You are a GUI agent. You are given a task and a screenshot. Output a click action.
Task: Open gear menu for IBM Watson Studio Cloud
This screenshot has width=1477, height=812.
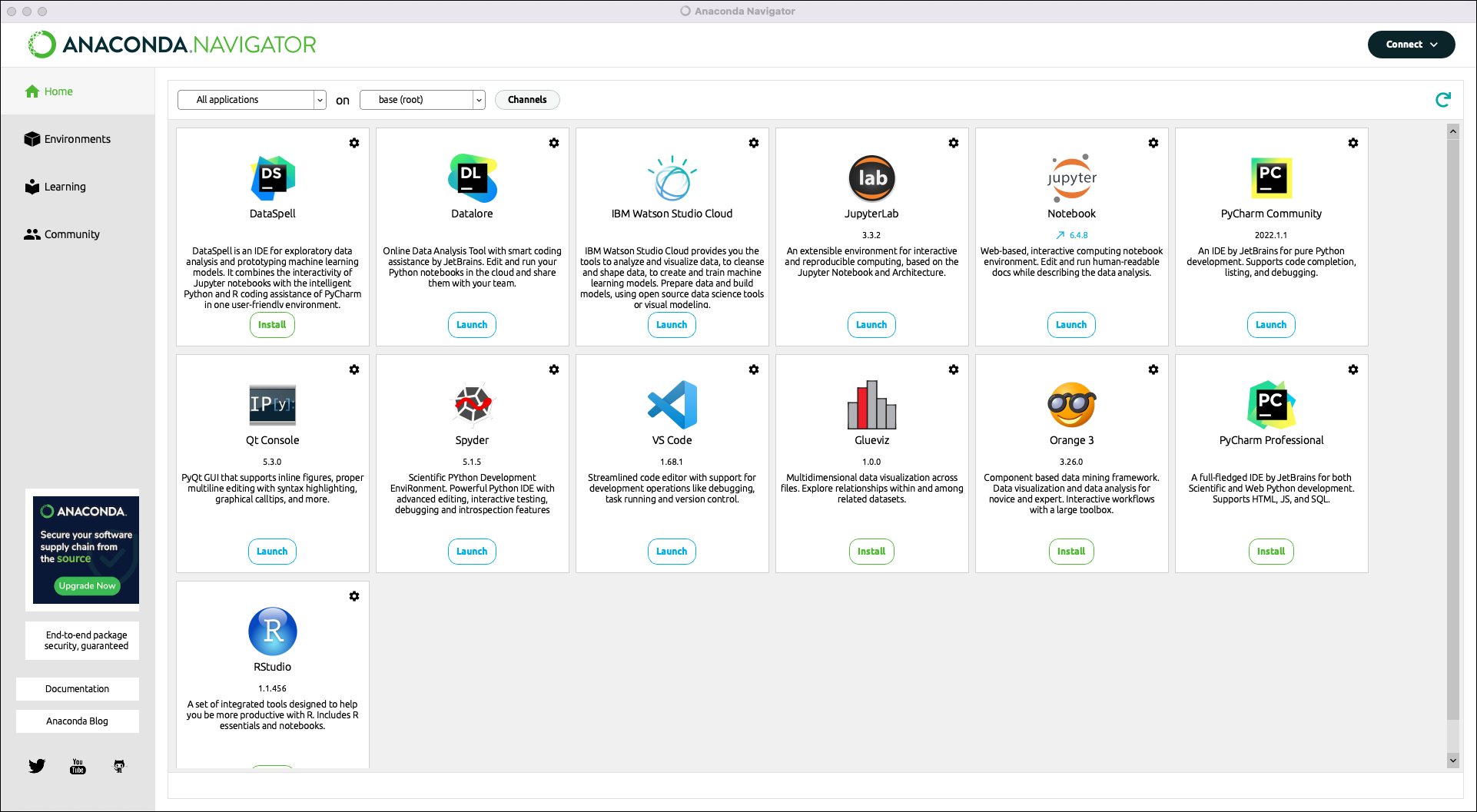[754, 143]
